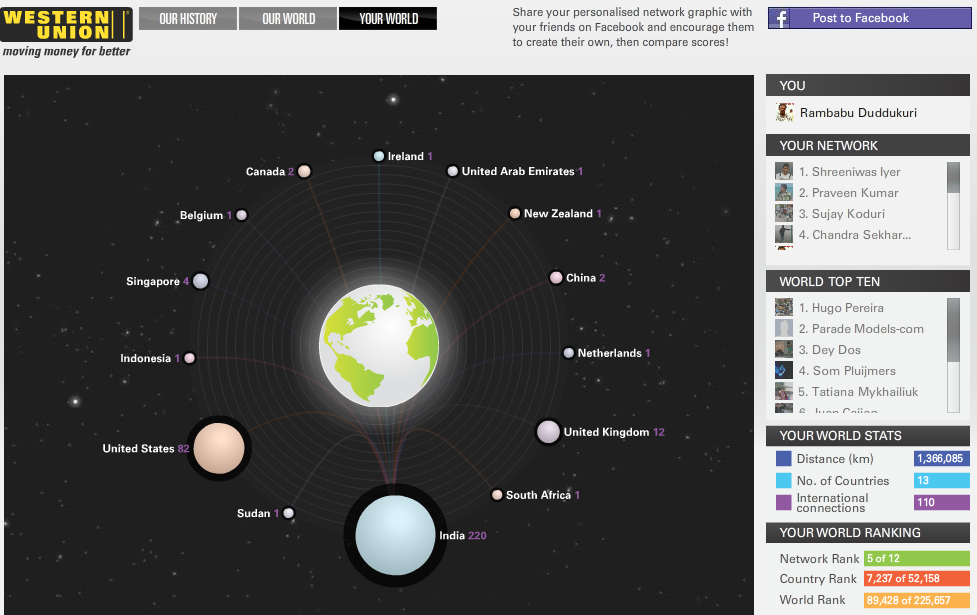This screenshot has height=615, width=977.
Task: Click the Rambabu Duddukuri name
Action: tap(858, 113)
